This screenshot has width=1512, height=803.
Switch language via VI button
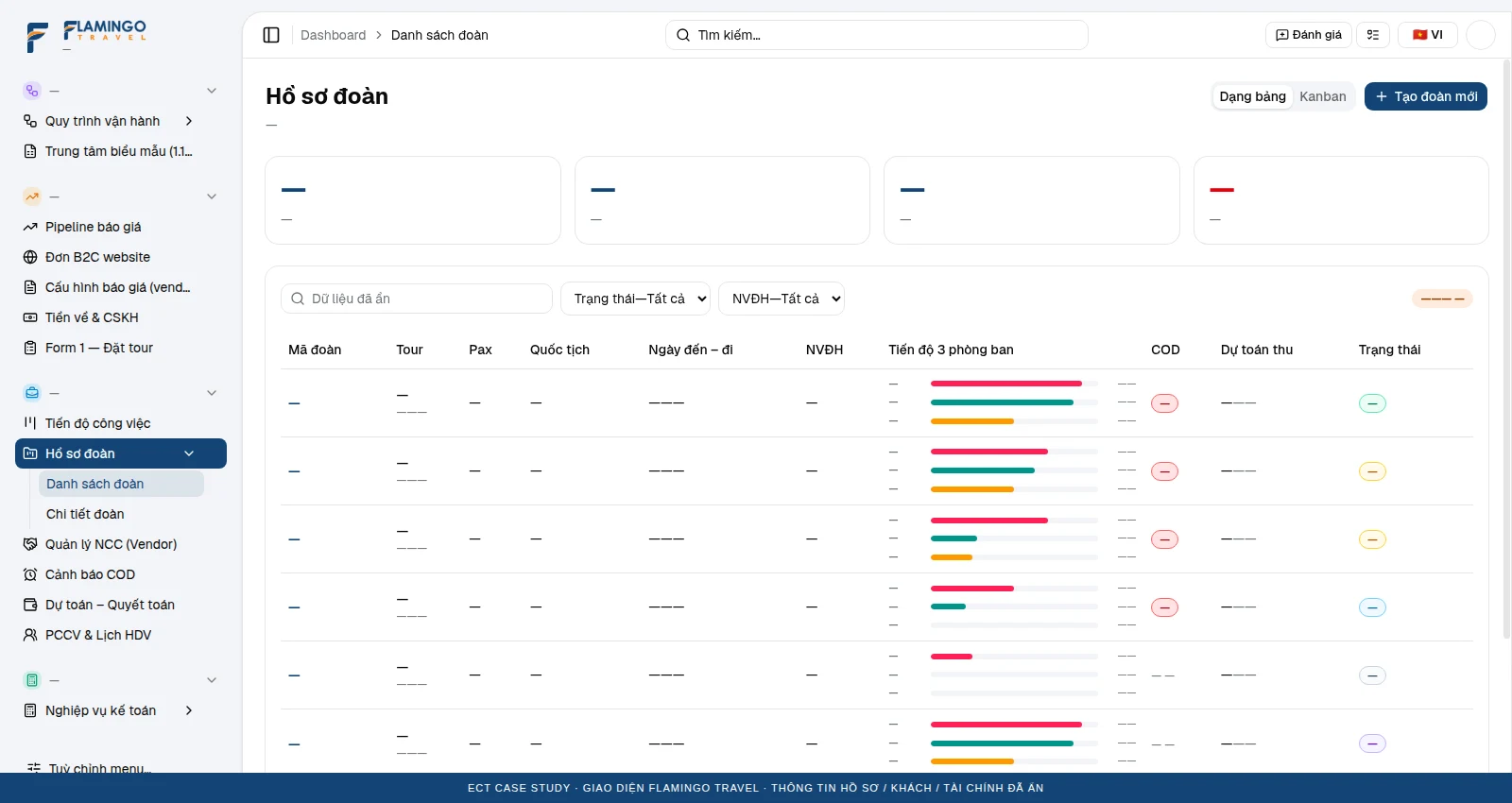(x=1427, y=35)
